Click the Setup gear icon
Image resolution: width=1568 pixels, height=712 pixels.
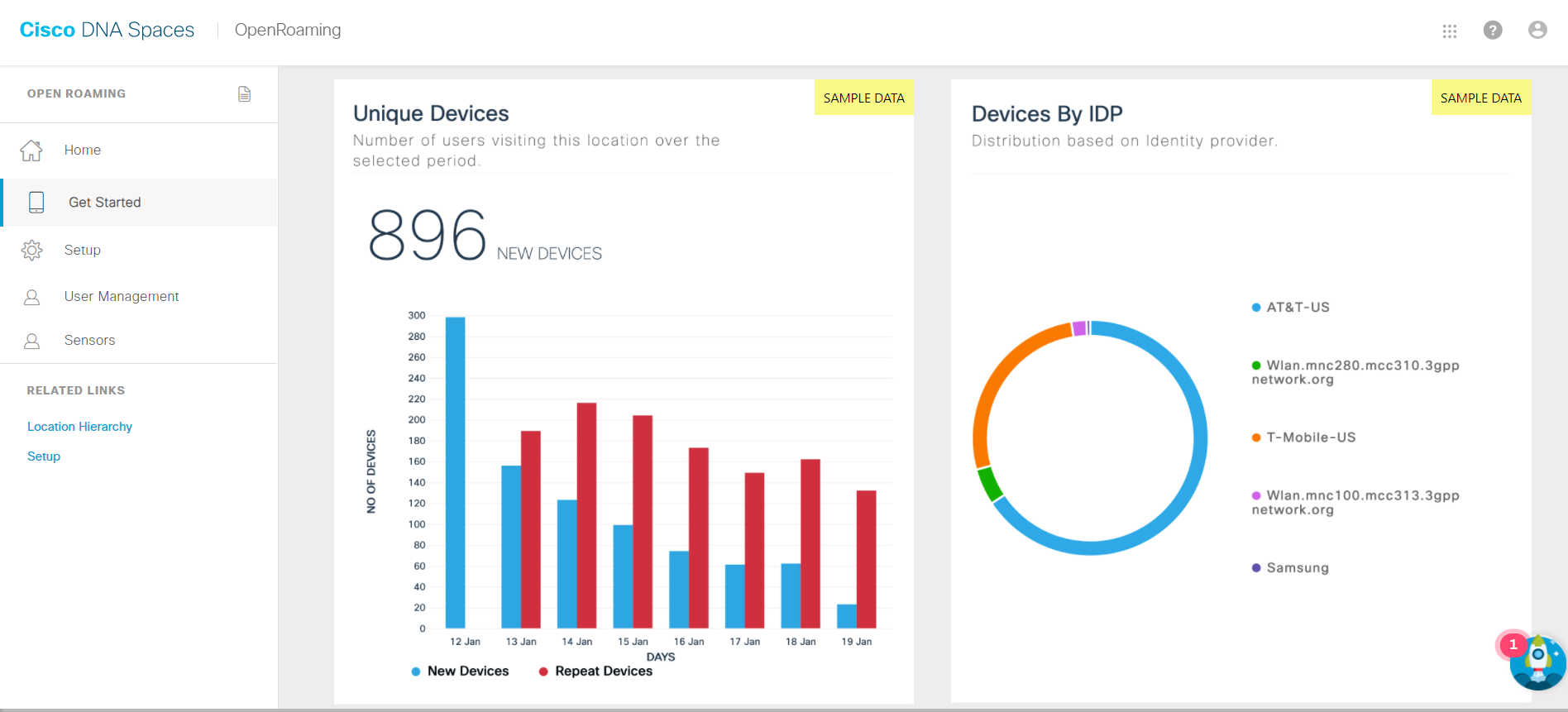pos(31,250)
